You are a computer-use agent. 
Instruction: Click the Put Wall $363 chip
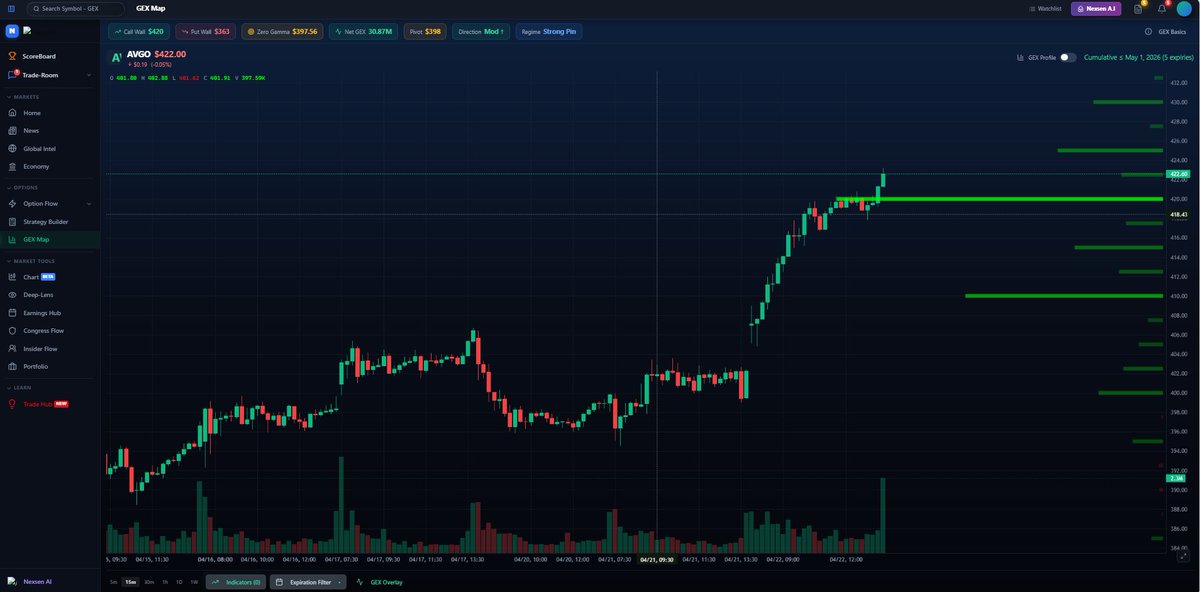coord(205,31)
